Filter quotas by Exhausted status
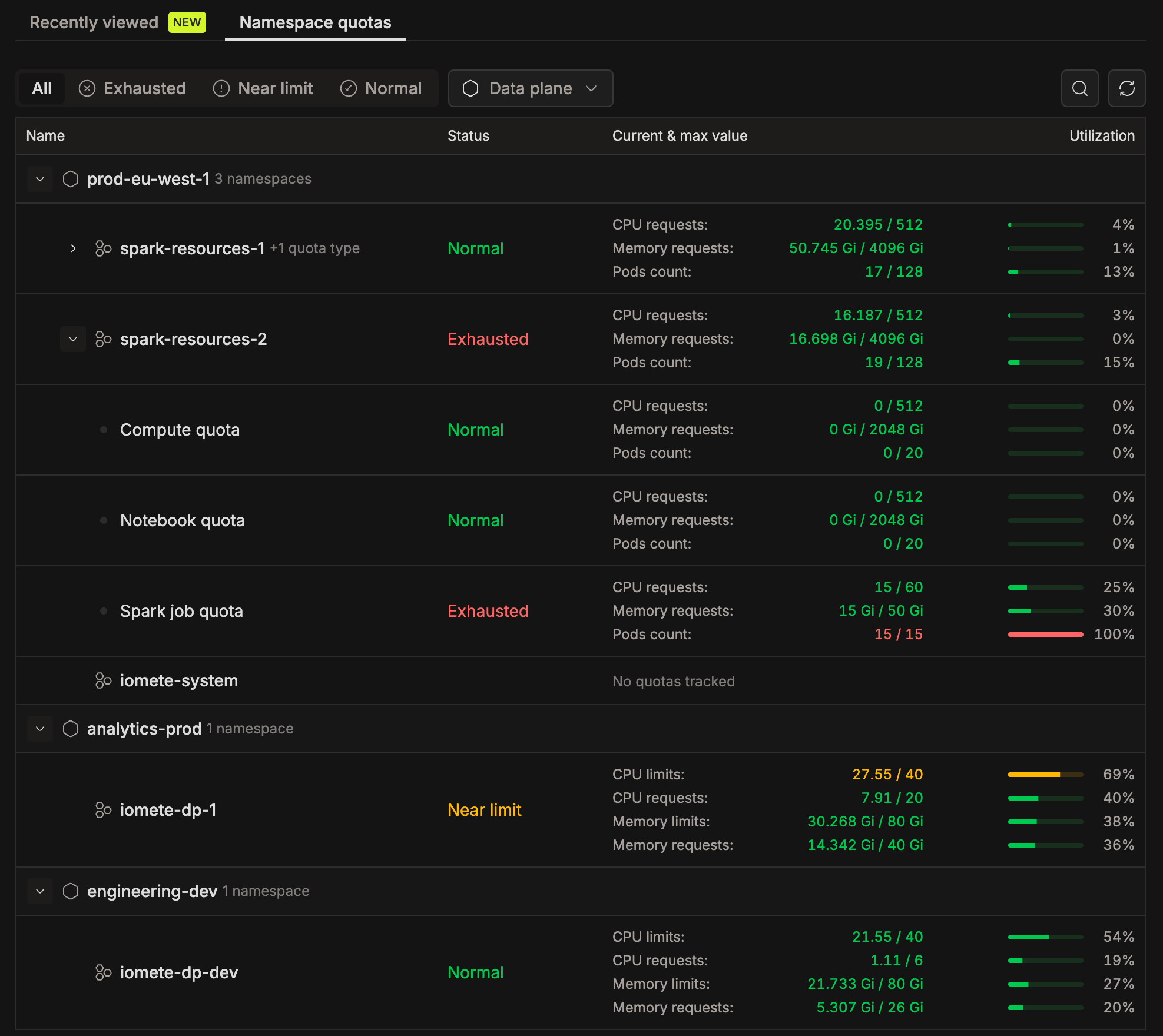This screenshot has width=1163, height=1036. (132, 88)
